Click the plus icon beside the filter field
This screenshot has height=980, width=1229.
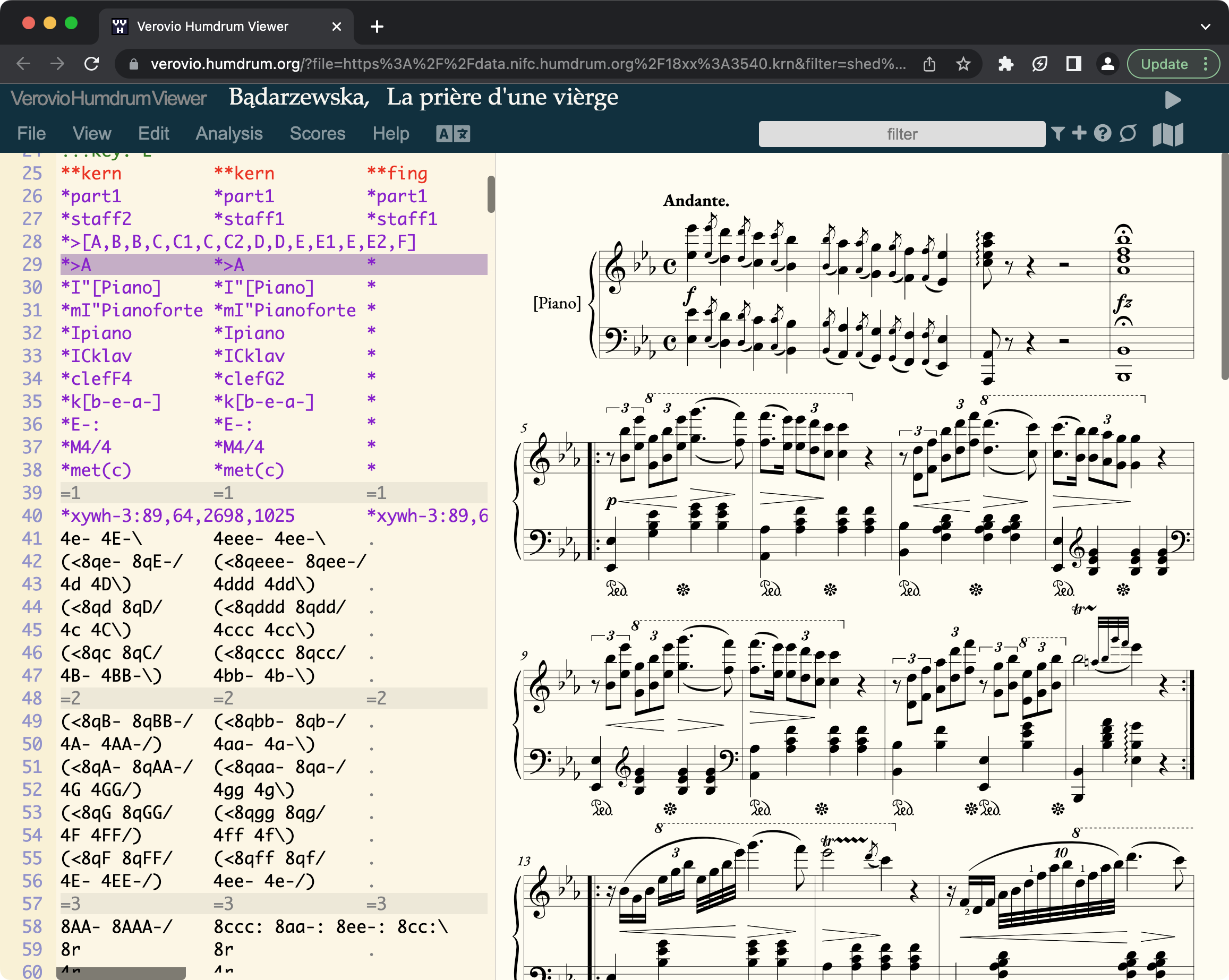[x=1079, y=133]
